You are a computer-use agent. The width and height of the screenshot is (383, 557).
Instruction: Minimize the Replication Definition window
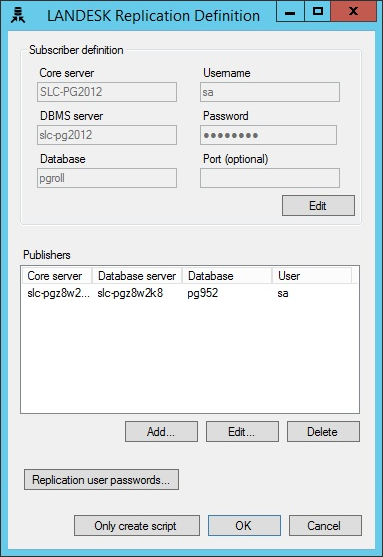pos(290,11)
